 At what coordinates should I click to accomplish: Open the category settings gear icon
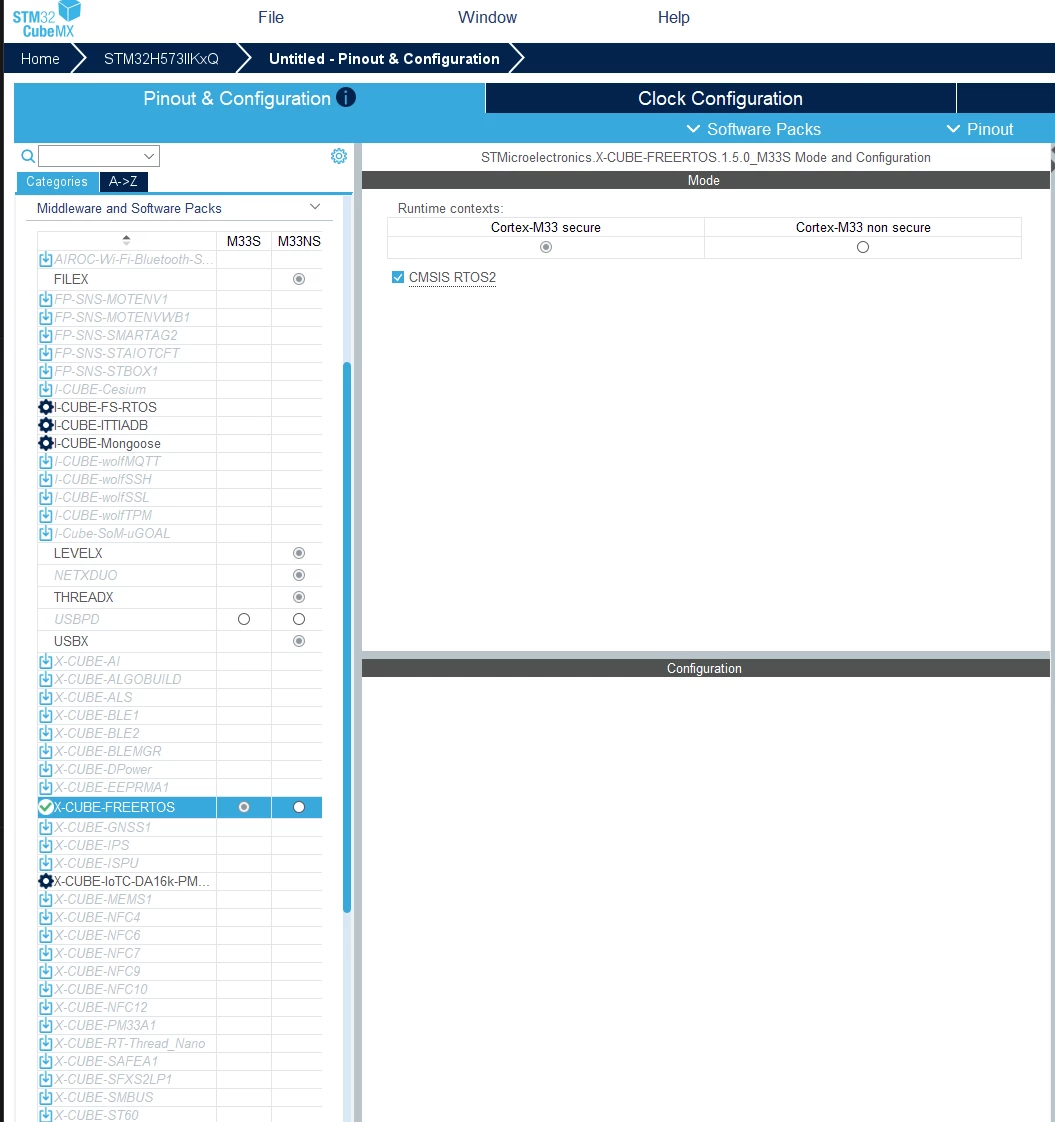[x=339, y=156]
